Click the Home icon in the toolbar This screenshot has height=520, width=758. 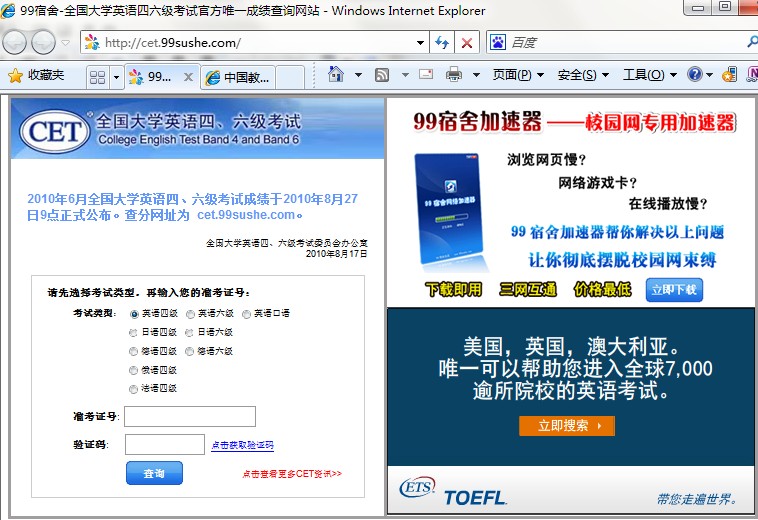click(335, 74)
